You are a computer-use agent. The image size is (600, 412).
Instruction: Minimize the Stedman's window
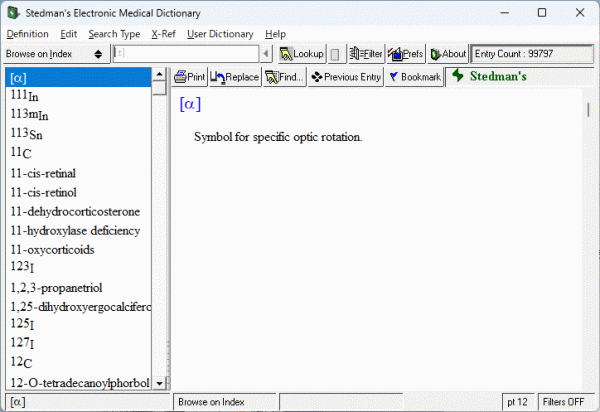tap(505, 13)
